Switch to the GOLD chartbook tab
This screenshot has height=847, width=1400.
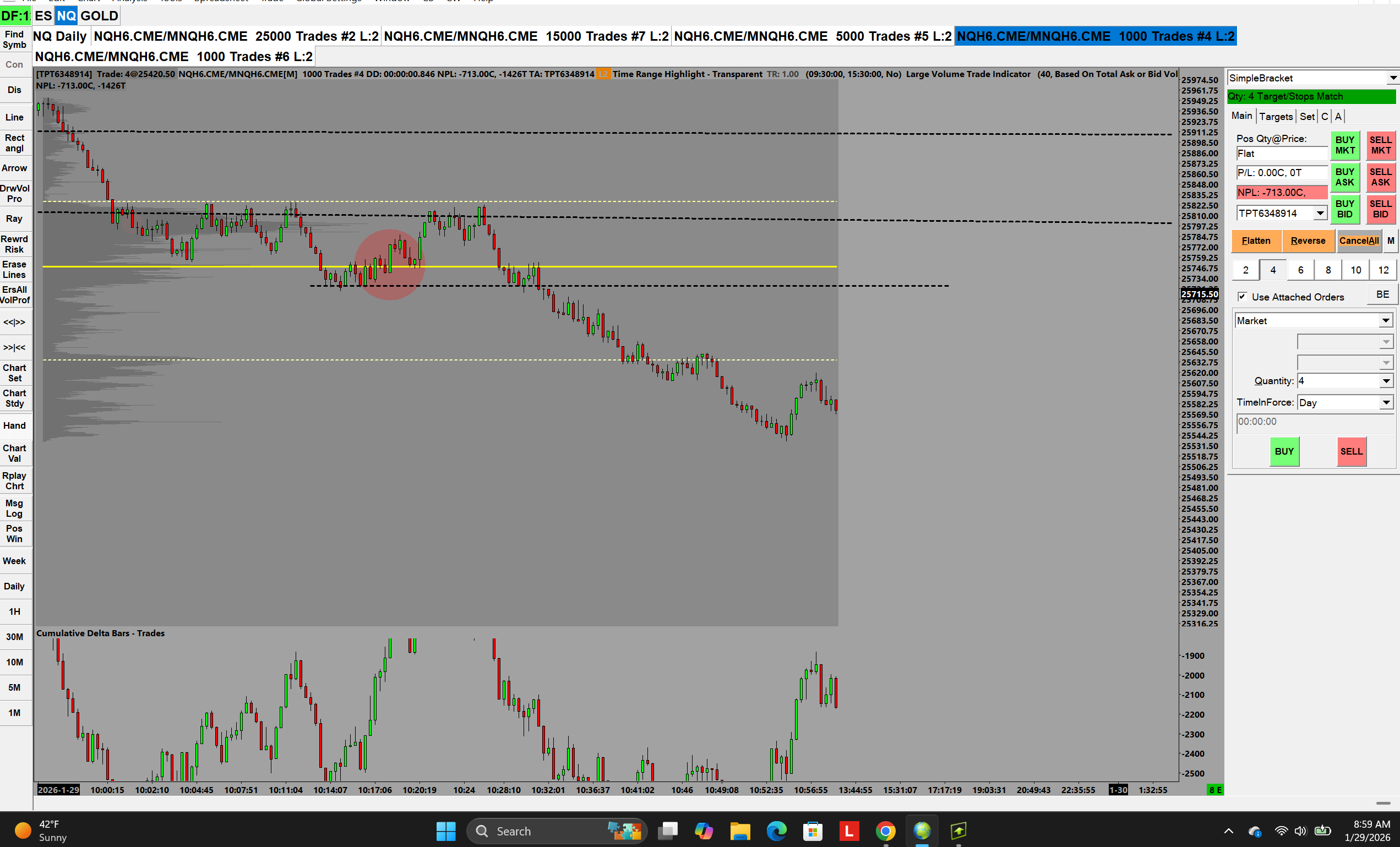100,16
